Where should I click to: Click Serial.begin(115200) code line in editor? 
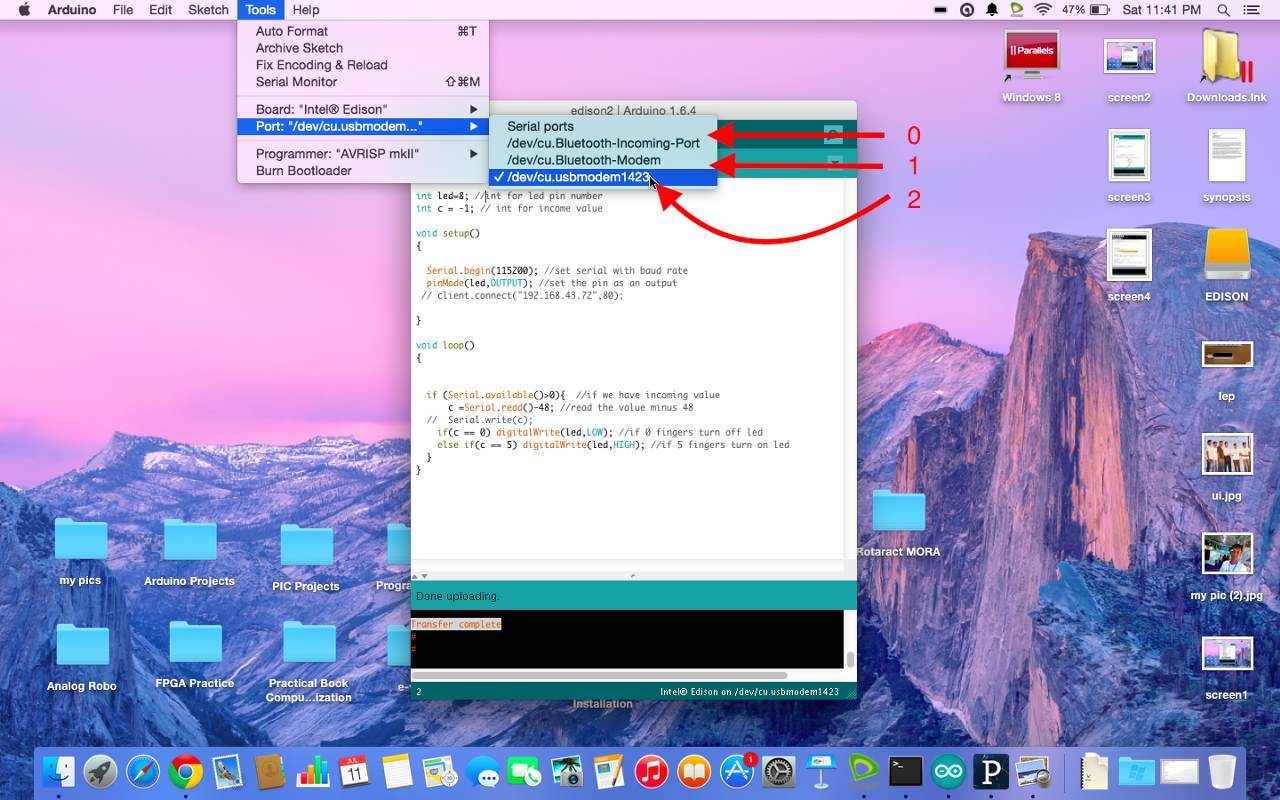557,270
